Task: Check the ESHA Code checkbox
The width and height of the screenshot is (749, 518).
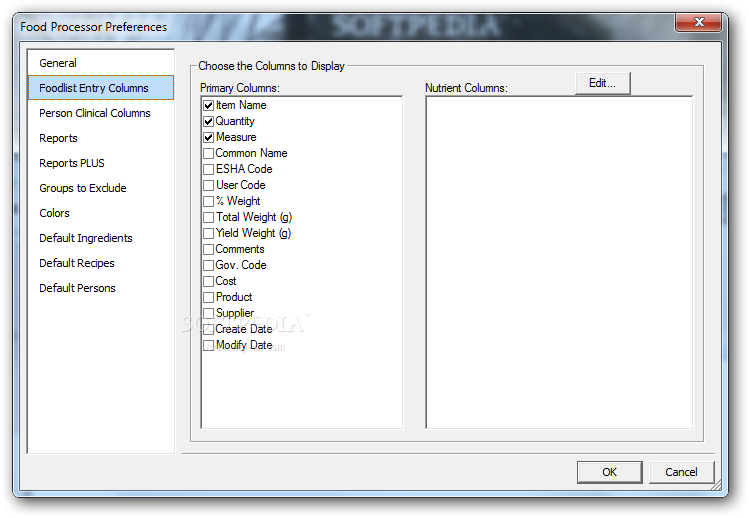Action: click(x=208, y=170)
